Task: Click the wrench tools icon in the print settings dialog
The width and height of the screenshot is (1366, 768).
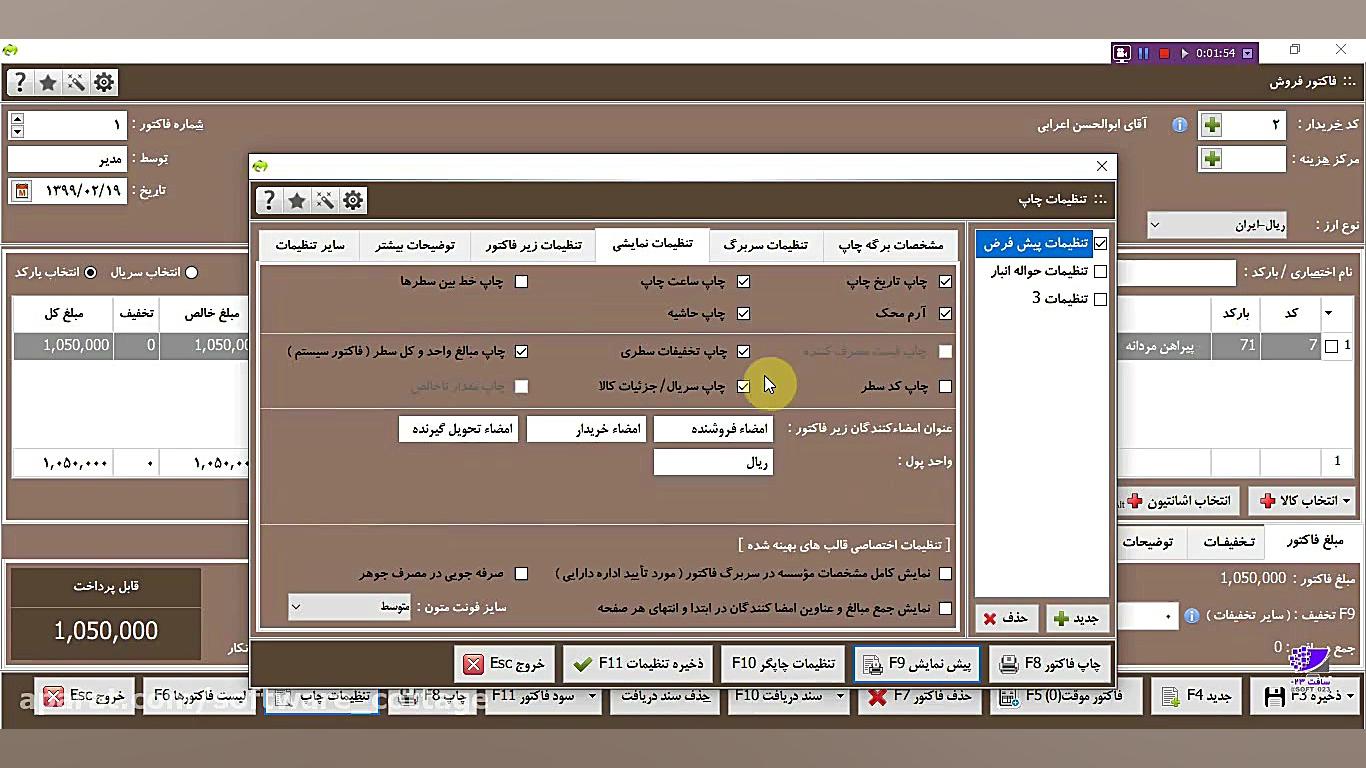Action: point(325,200)
